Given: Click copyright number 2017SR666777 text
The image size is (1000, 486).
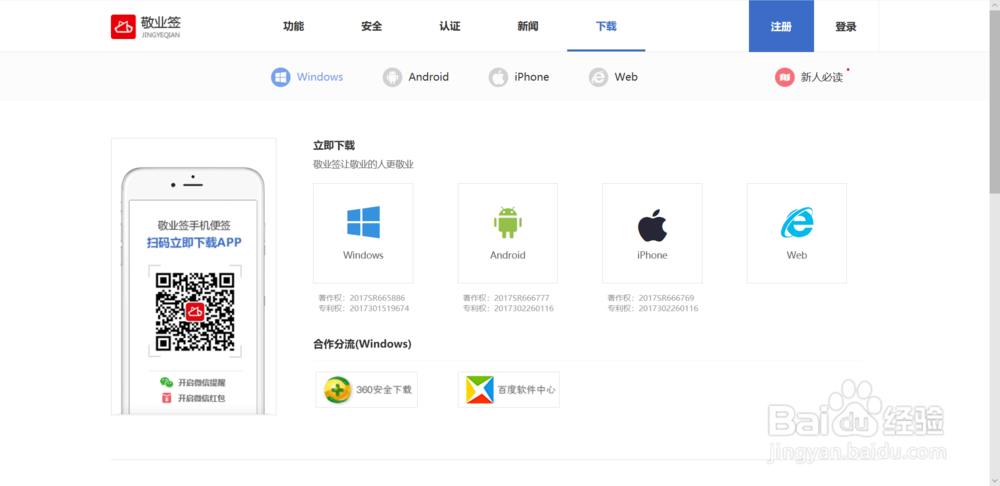Looking at the screenshot, I should tap(522, 298).
